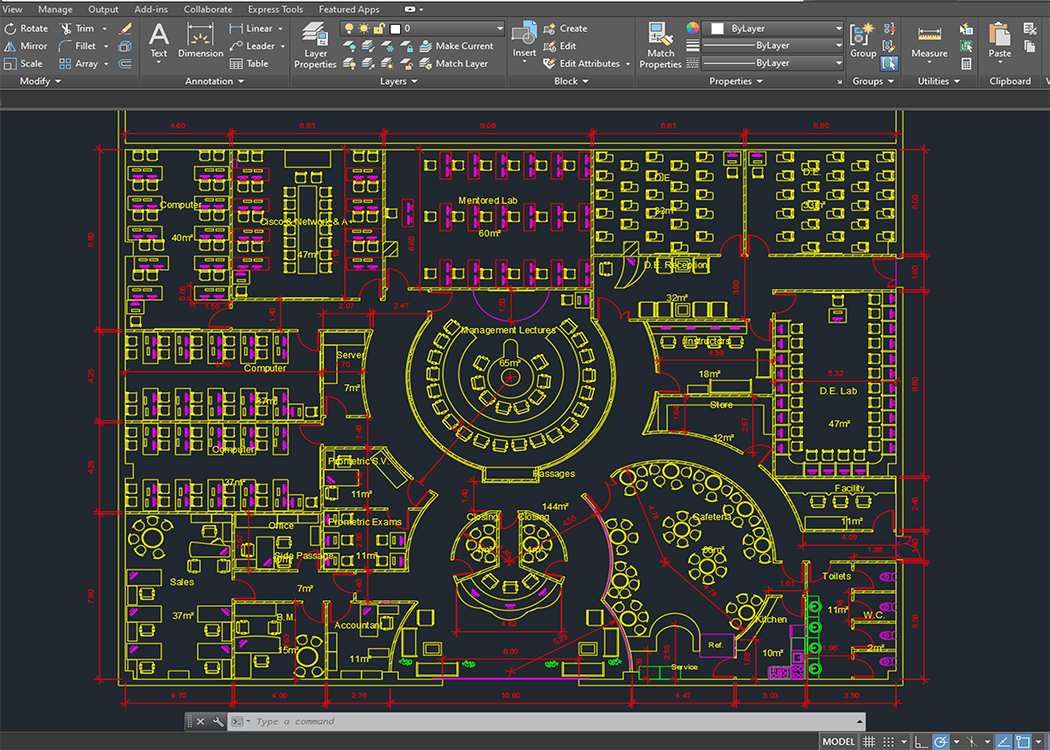Select the Match Properties tool
This screenshot has width=1050, height=750.
tap(660, 45)
